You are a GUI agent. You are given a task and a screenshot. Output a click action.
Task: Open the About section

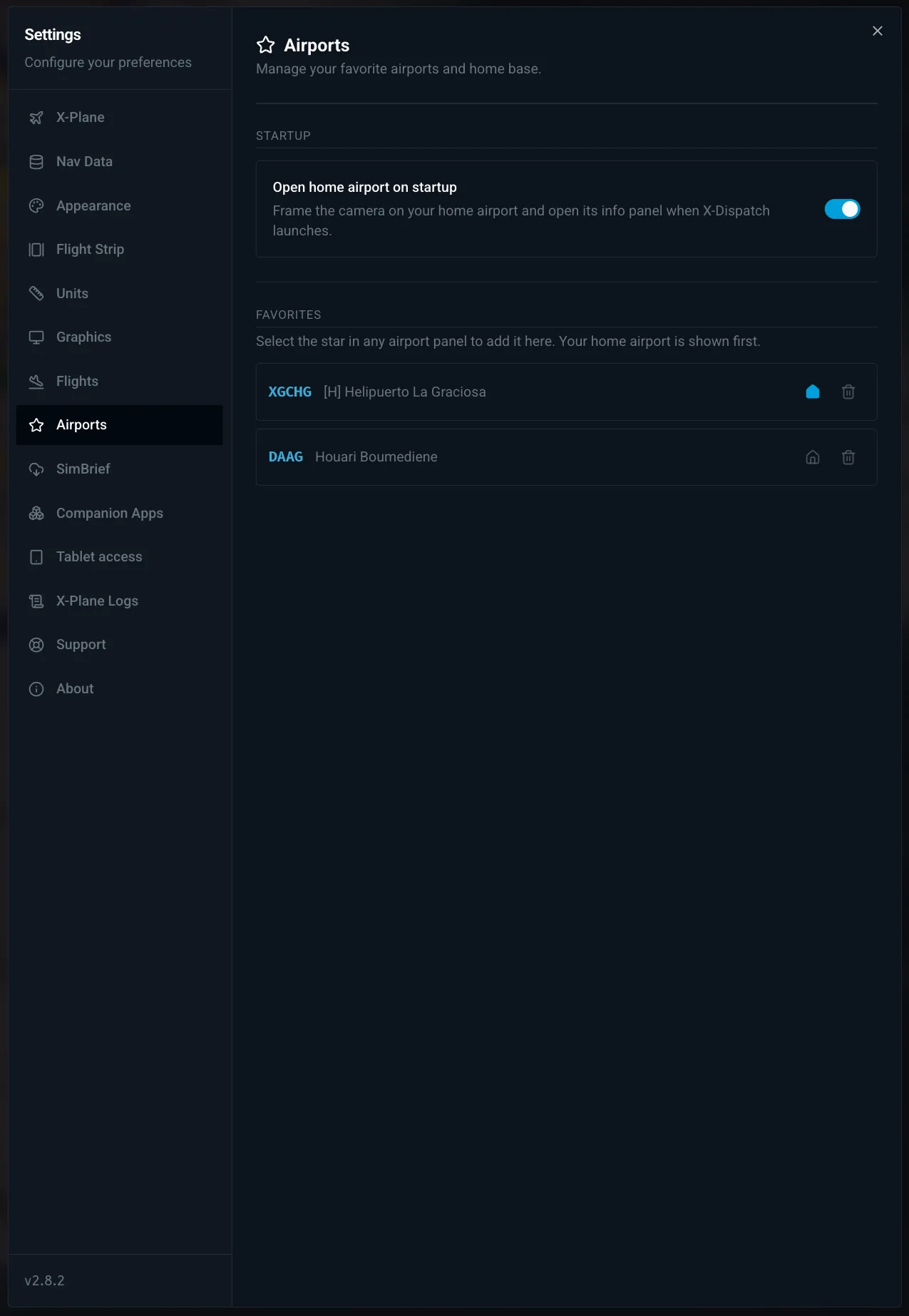[x=120, y=689]
